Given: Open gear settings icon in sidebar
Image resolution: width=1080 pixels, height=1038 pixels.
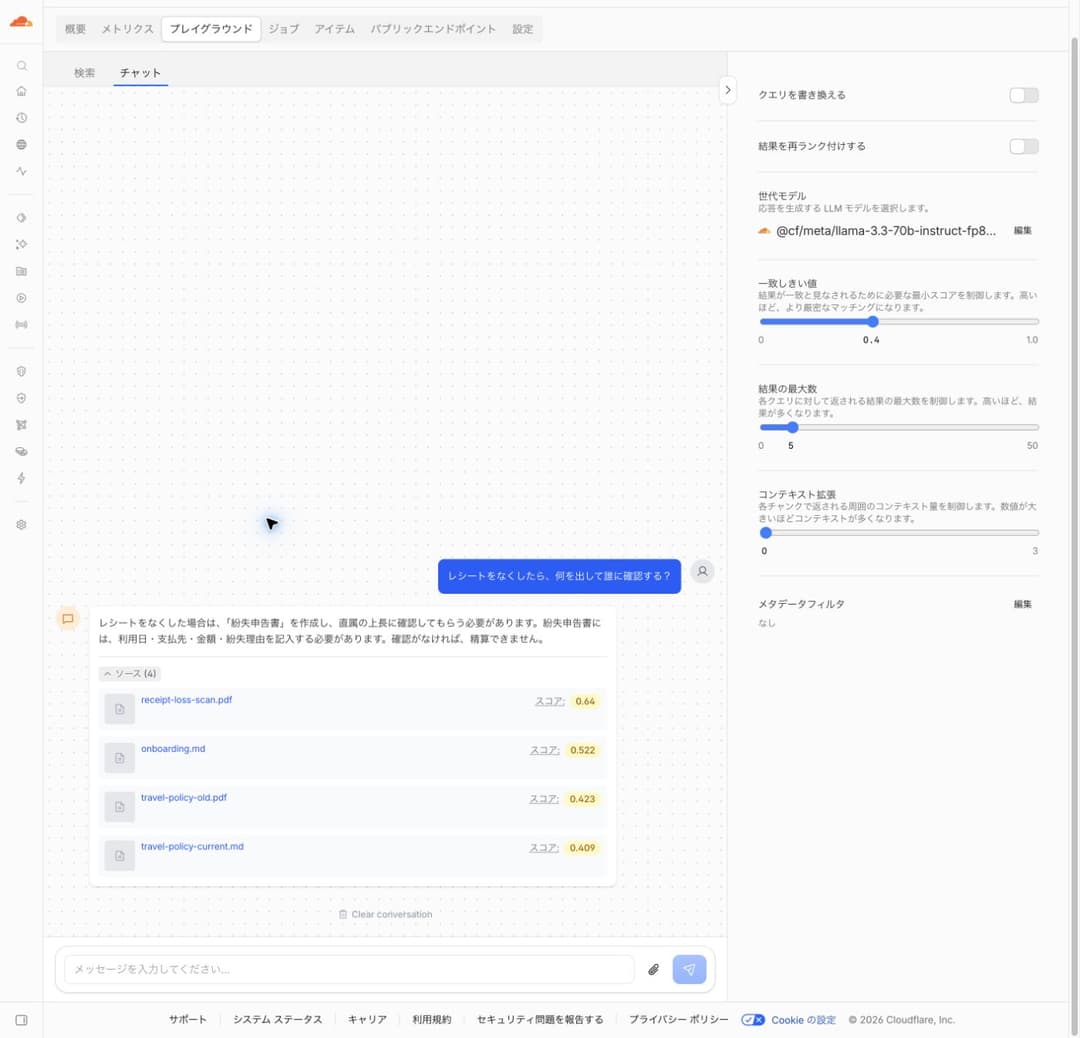Looking at the screenshot, I should point(21,525).
